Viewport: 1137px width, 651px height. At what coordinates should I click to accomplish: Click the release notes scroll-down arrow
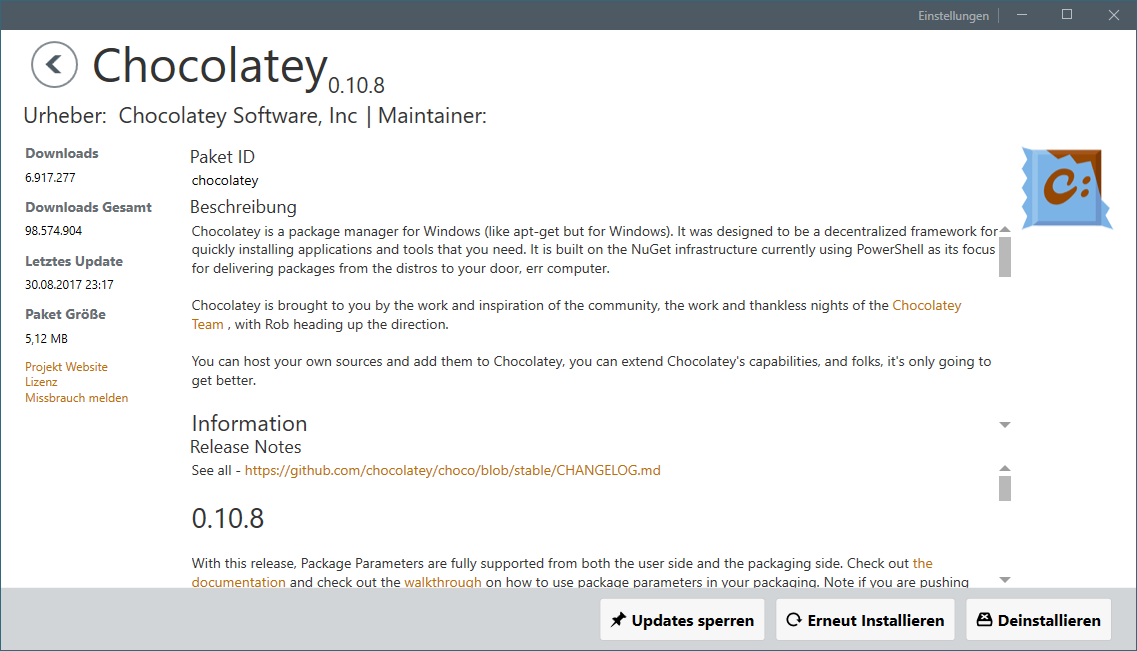1005,579
